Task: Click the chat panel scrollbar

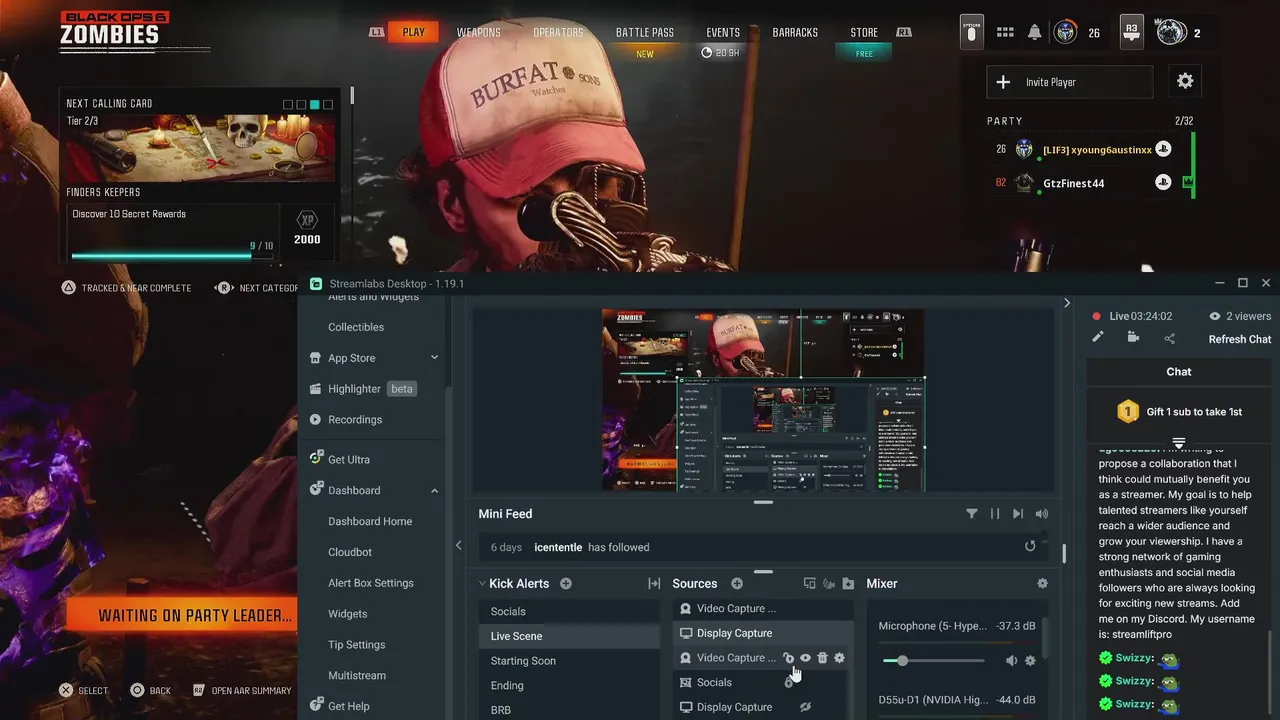Action: [1270, 673]
